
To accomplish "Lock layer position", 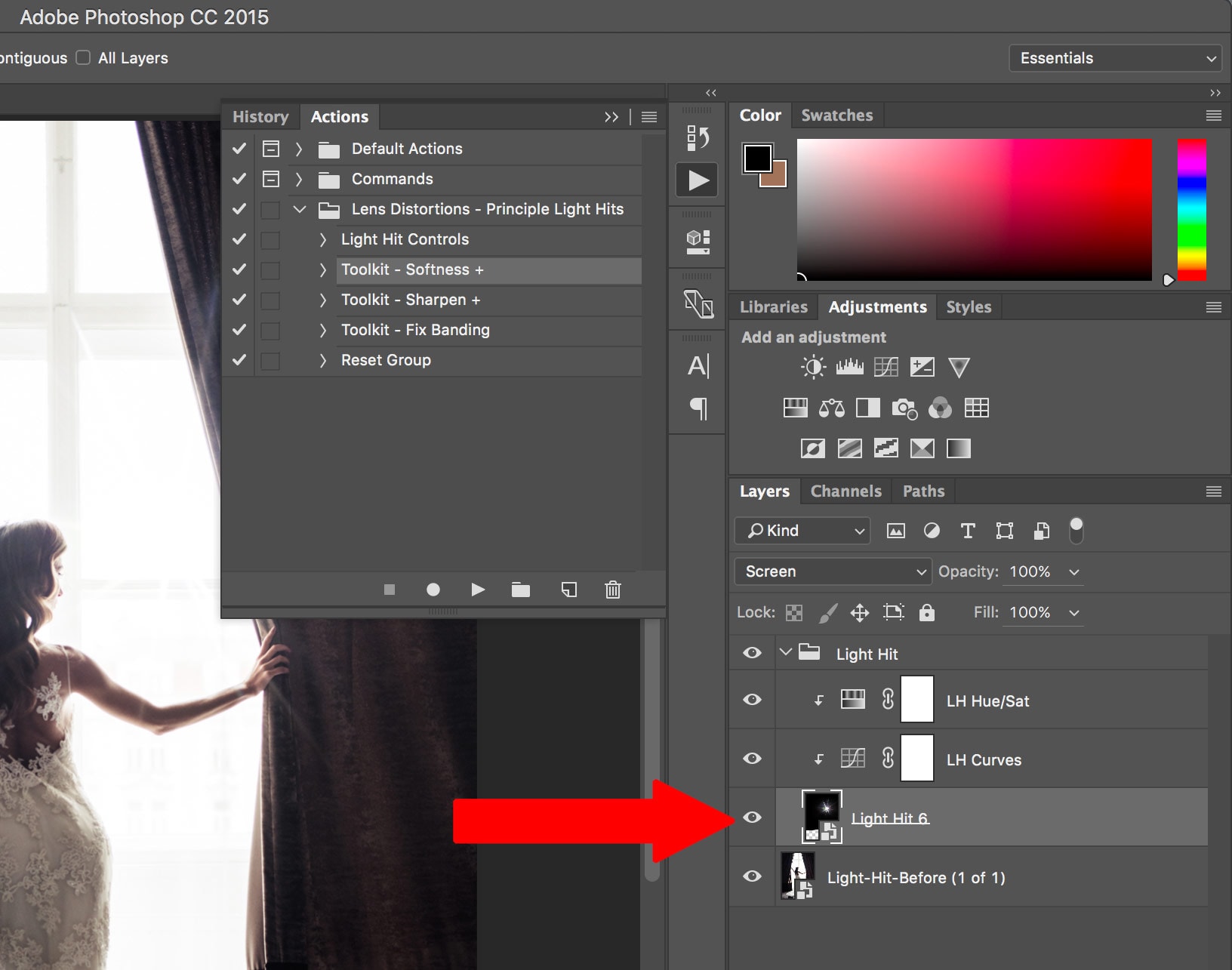I will pos(860,613).
